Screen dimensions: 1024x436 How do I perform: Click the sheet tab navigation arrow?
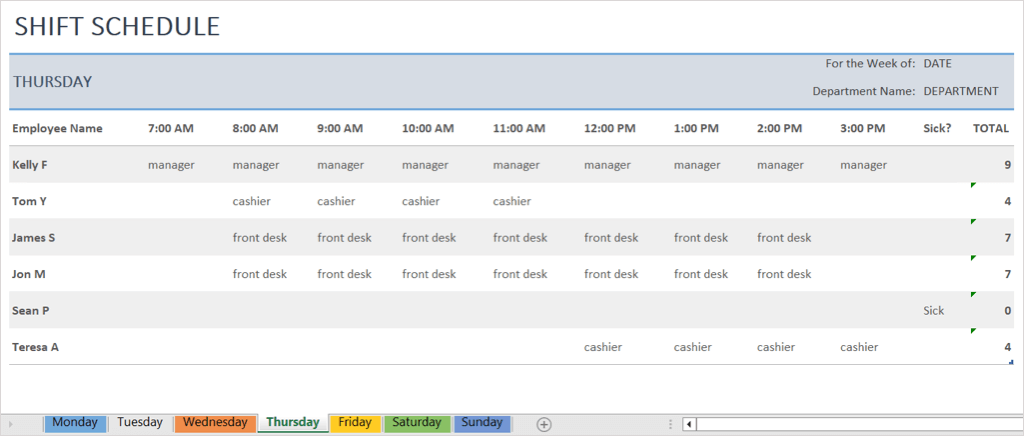pyautogui.click(x=11, y=423)
